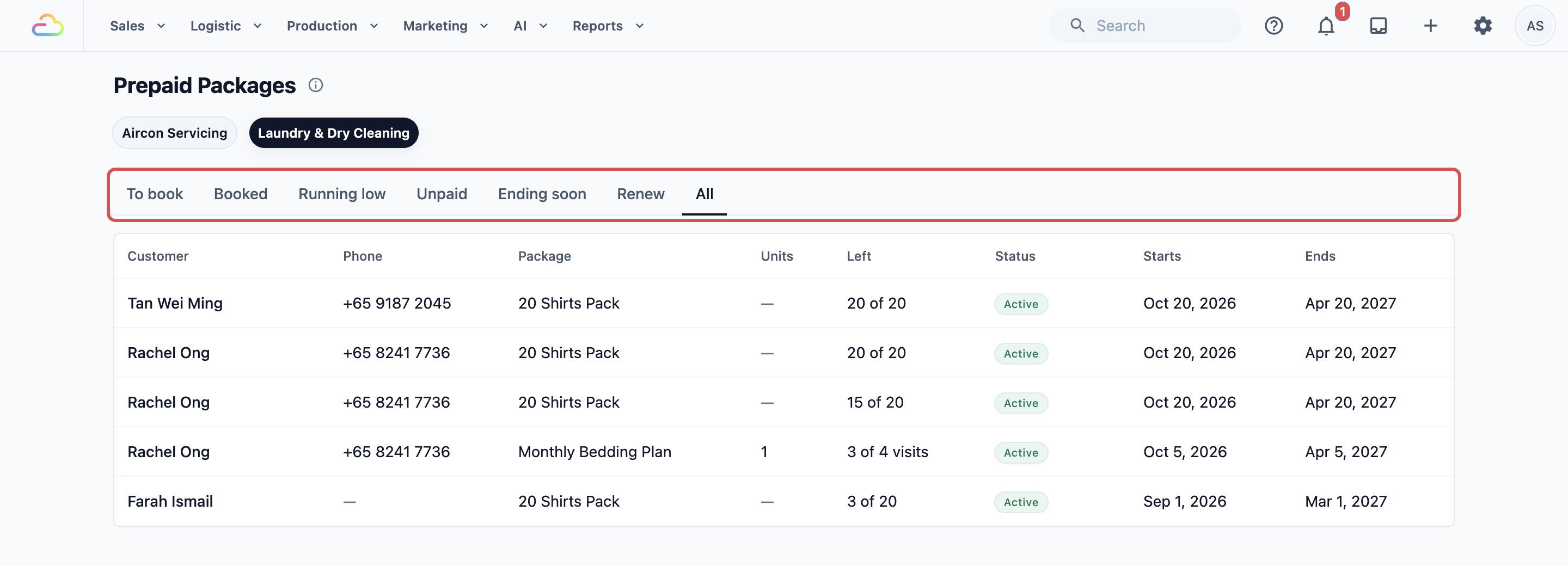
Task: Click the plus create icon
Action: (x=1430, y=26)
